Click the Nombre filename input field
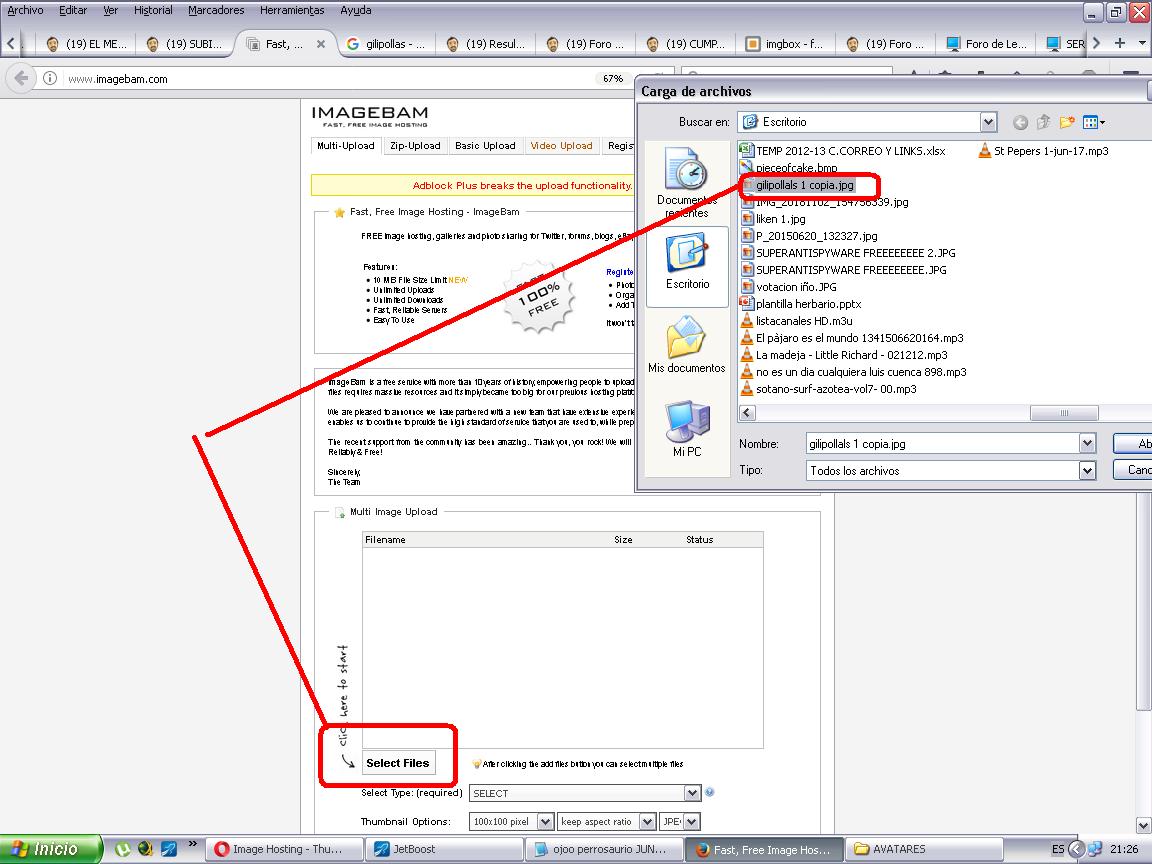The width and height of the screenshot is (1152, 864). (943, 444)
